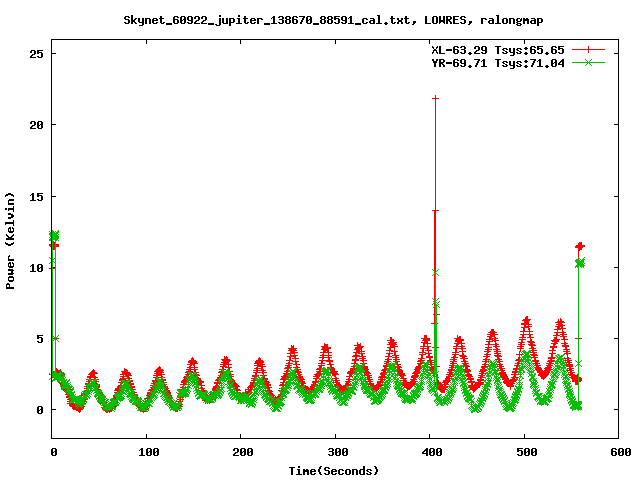Image resolution: width=640 pixels, height=480 pixels.
Task: Click y-axis tick label 15
Action: coord(36,197)
